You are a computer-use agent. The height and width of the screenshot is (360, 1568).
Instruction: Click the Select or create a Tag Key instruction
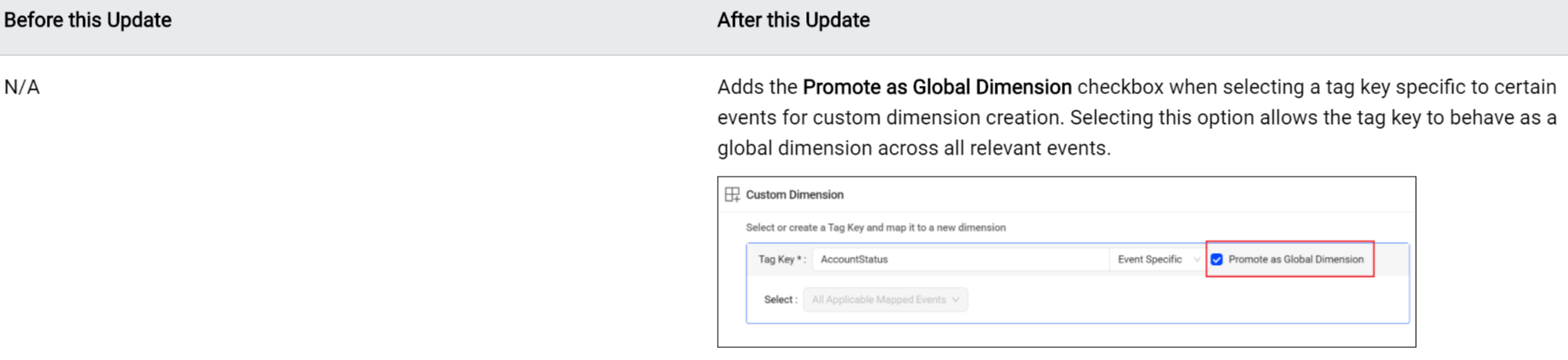(875, 228)
